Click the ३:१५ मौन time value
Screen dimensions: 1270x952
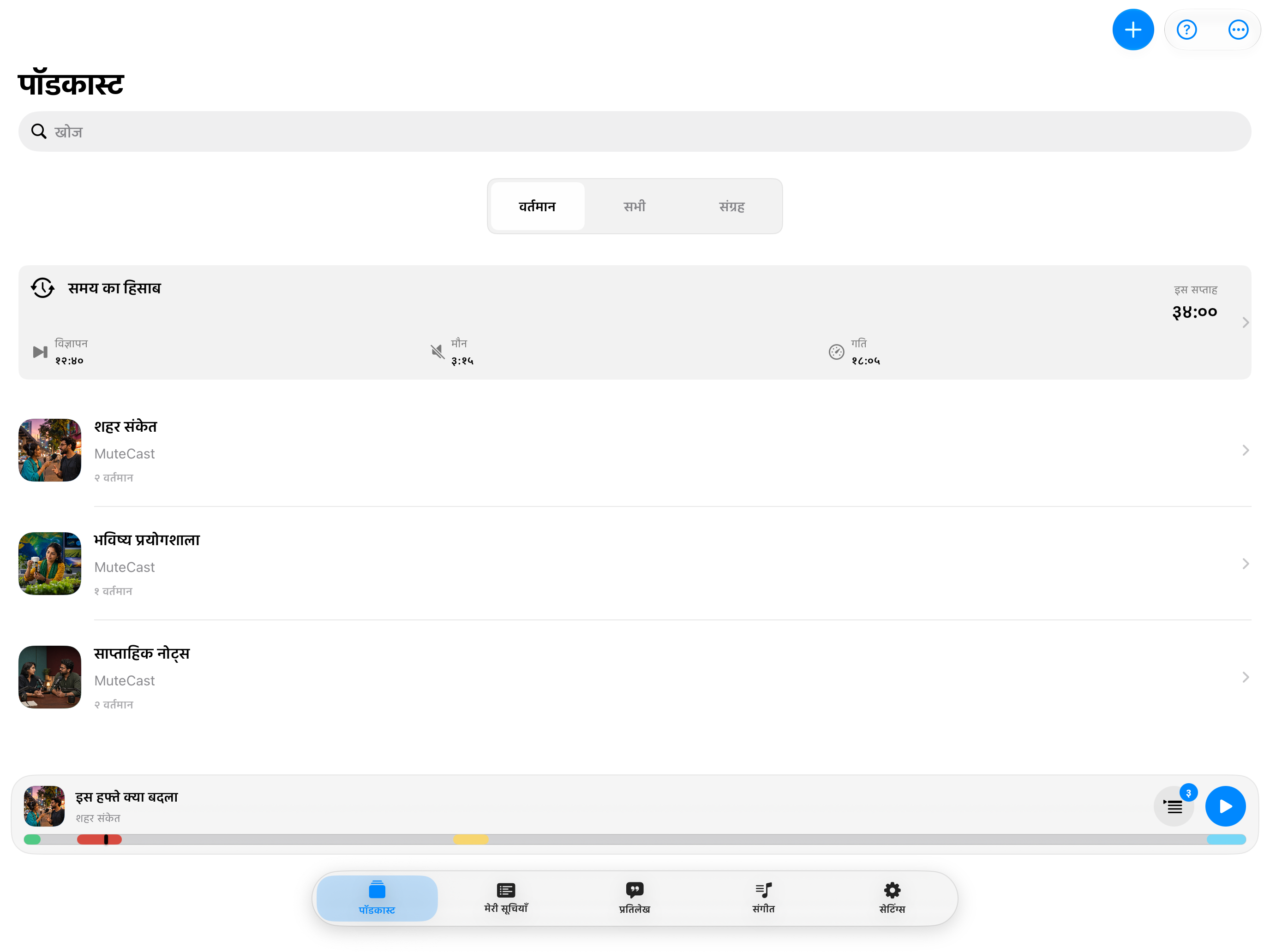tap(462, 360)
